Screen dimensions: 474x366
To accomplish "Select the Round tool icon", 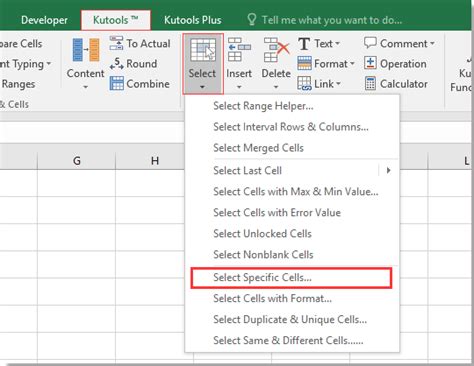I will coord(116,63).
